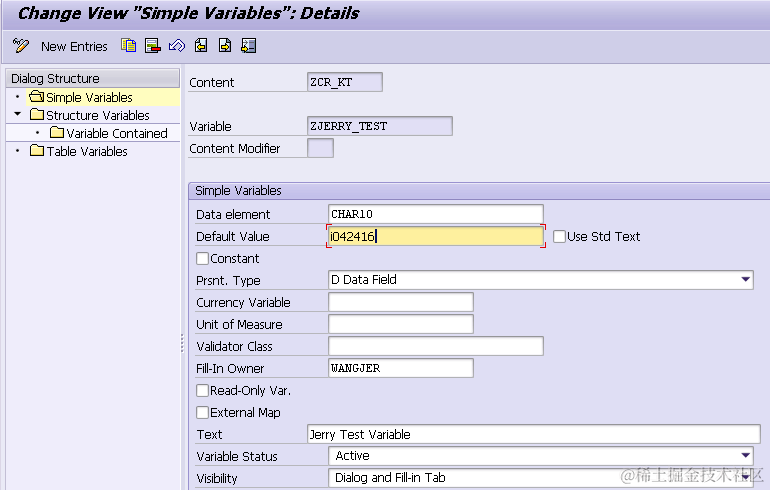
Task: Click the Display/Change pencil icon
Action: 21,46
